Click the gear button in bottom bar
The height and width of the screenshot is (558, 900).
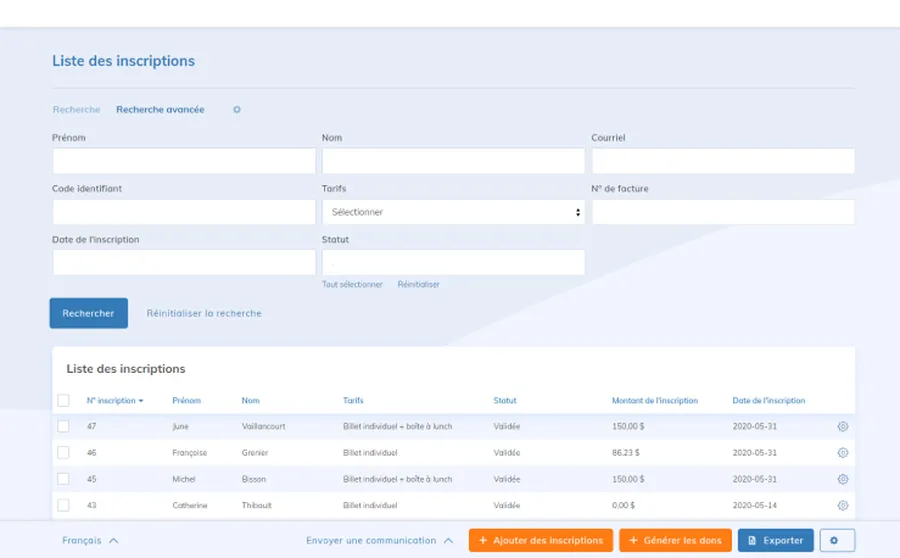point(837,540)
